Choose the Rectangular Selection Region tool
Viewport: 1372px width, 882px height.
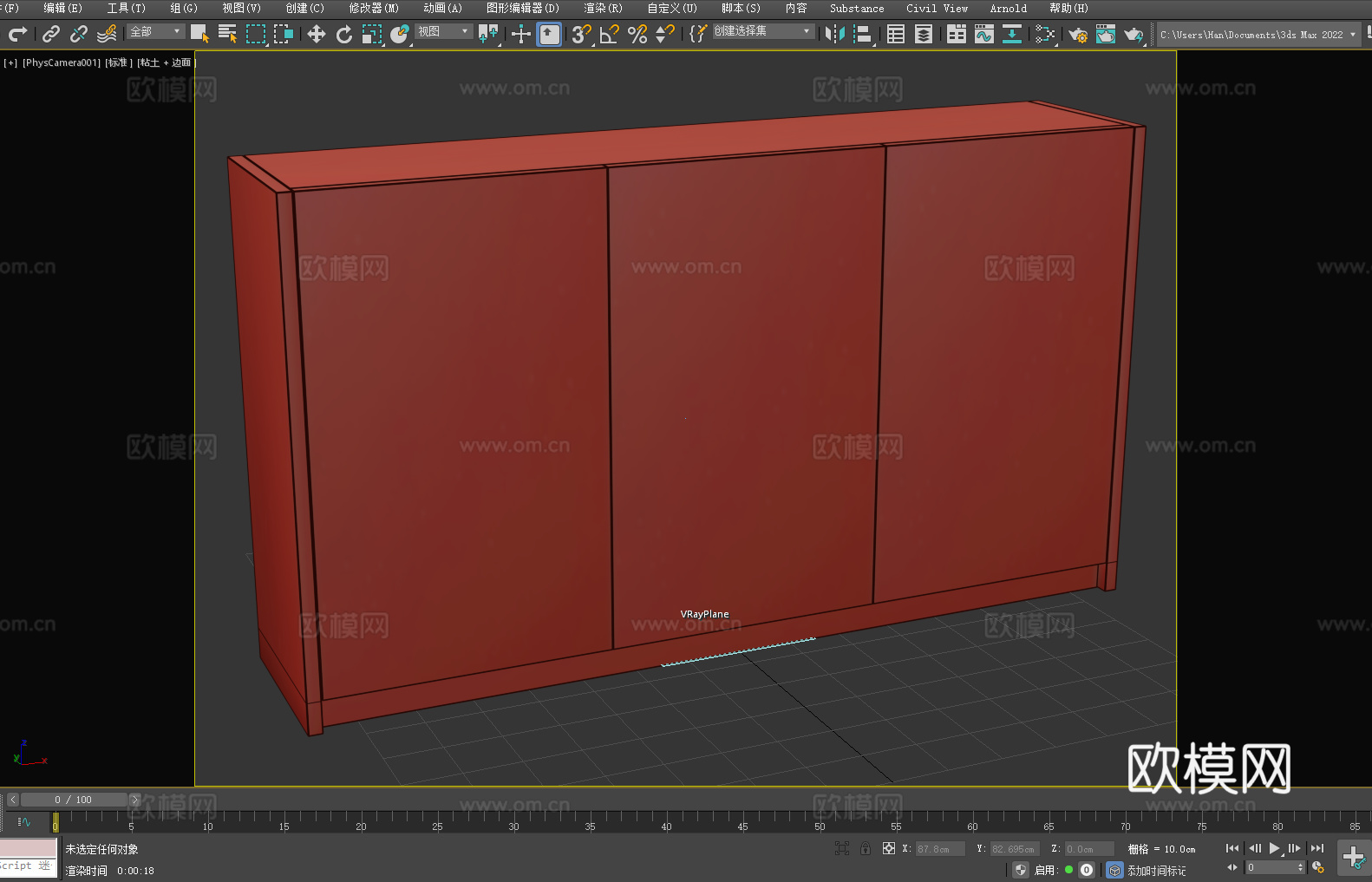[x=256, y=34]
